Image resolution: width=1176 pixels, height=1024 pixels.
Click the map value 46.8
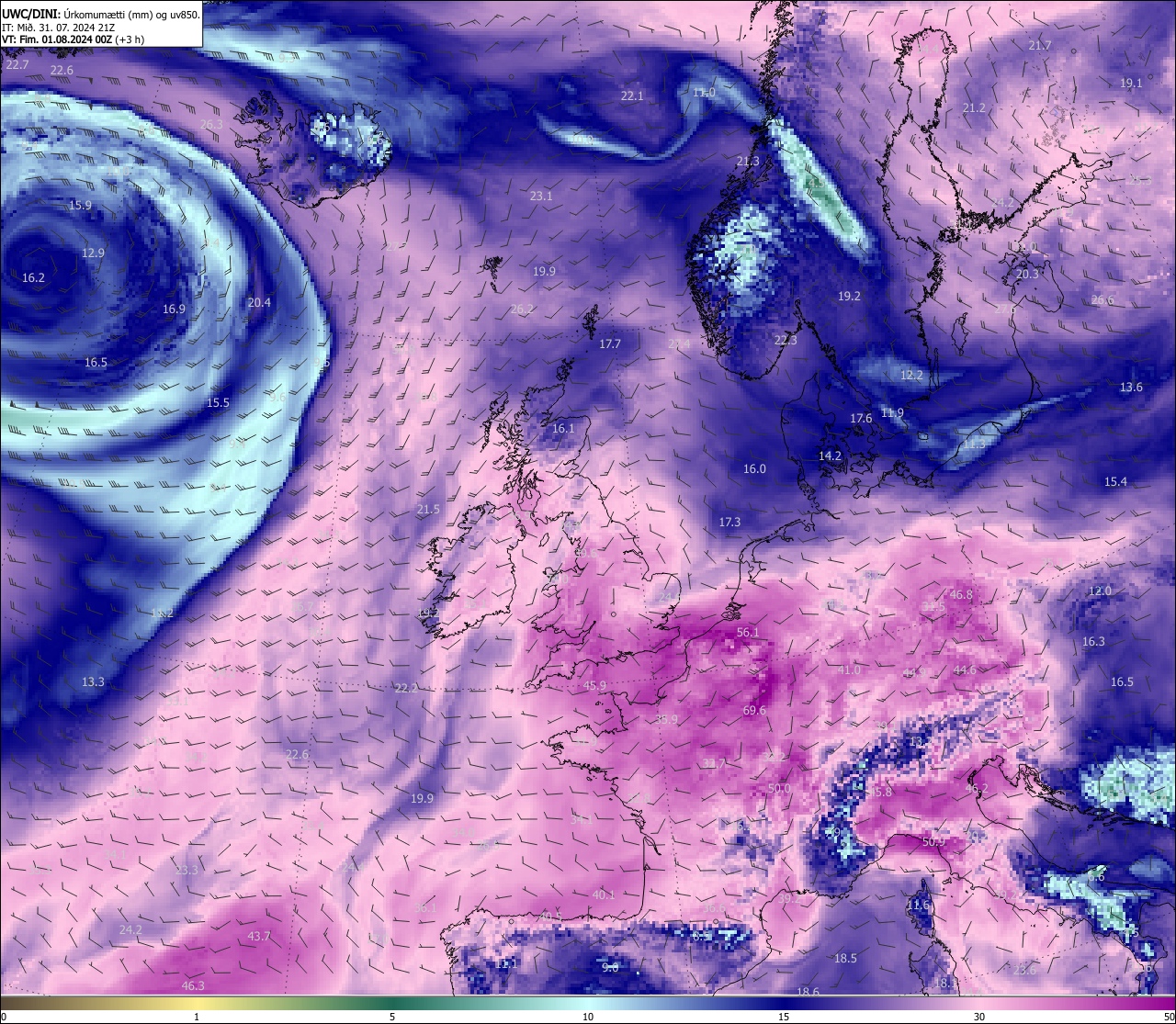961,594
